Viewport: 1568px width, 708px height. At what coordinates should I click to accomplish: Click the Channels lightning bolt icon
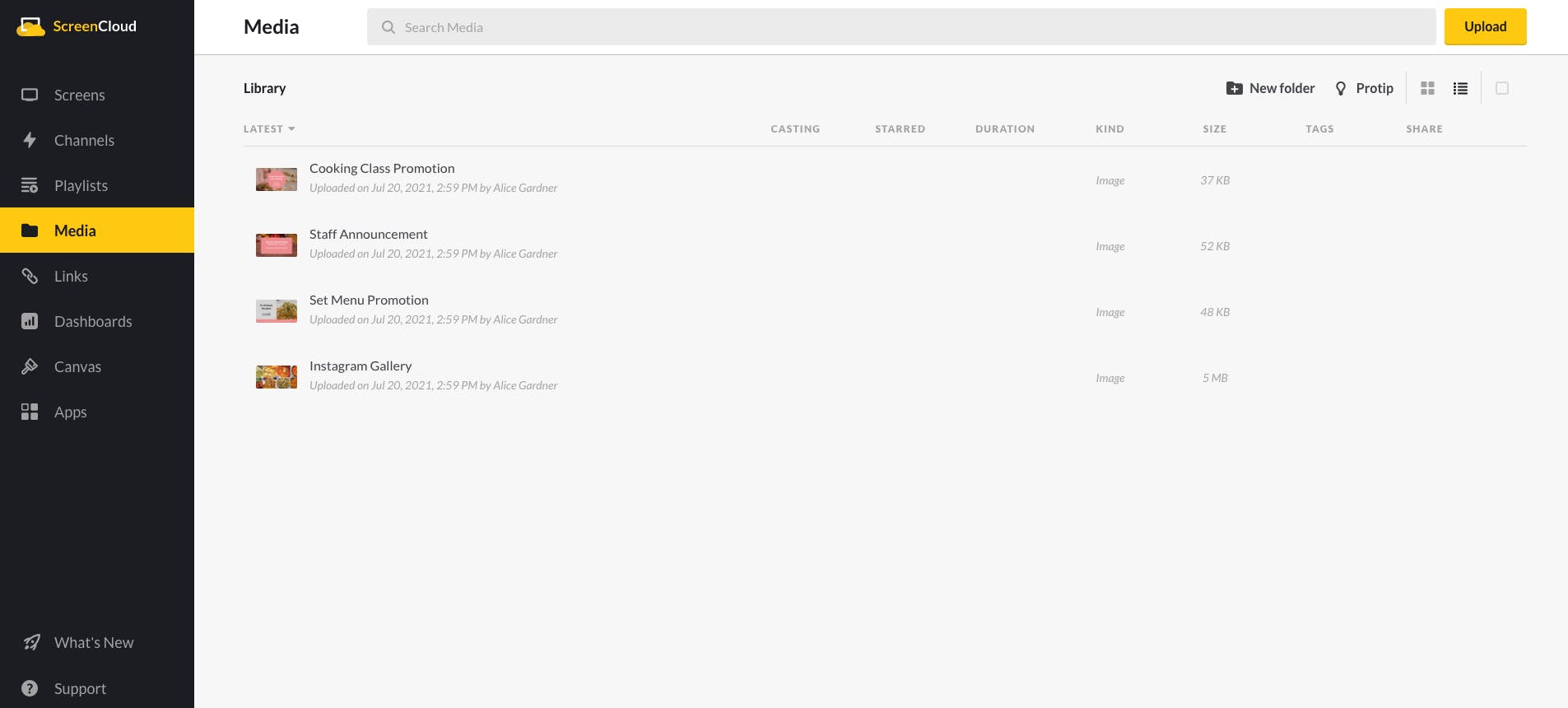[x=30, y=140]
